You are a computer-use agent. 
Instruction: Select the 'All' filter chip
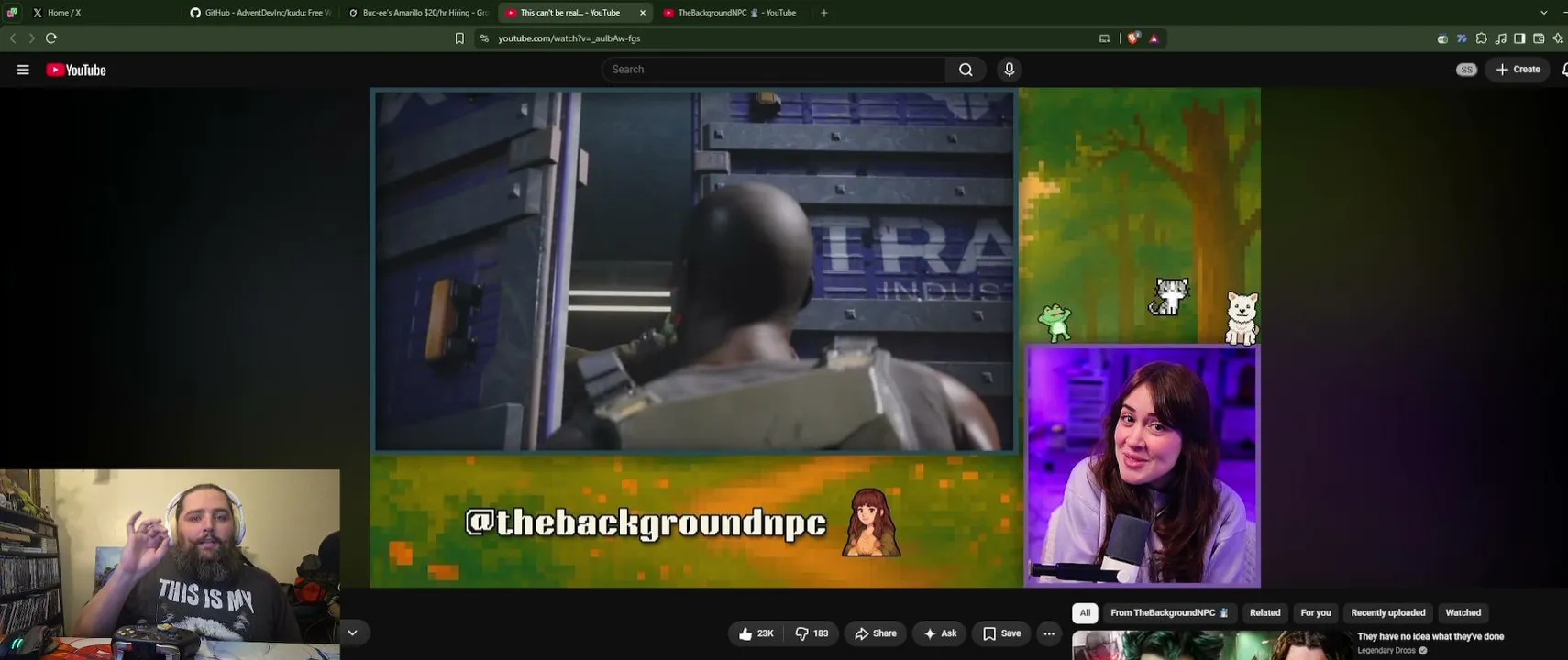coord(1085,612)
